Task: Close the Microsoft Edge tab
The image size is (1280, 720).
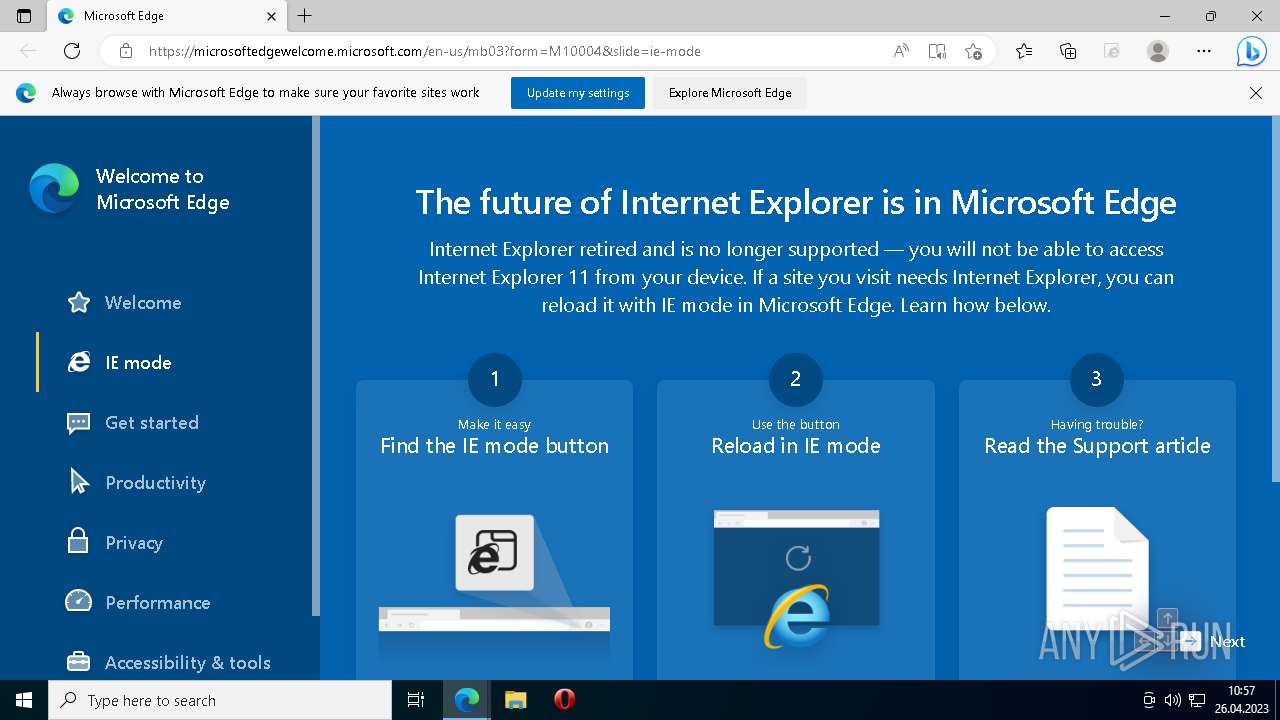Action: pos(272,16)
